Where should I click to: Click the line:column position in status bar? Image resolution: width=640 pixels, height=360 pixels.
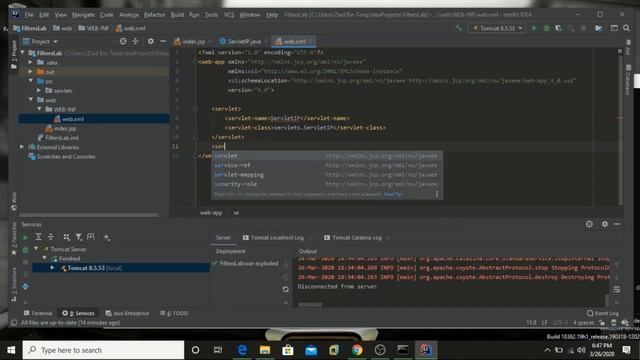tap(531, 322)
